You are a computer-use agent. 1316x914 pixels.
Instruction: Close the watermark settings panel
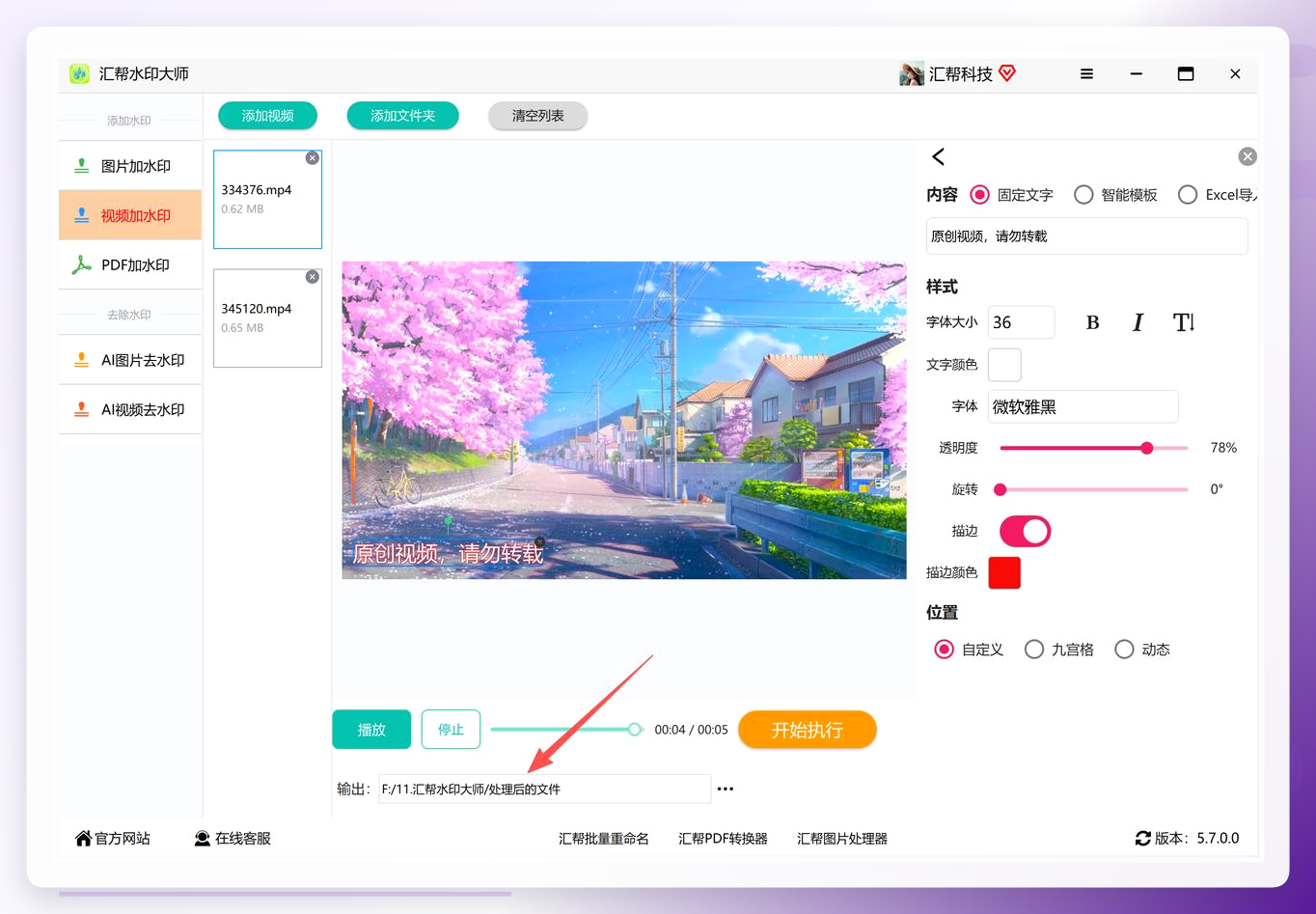[1247, 156]
